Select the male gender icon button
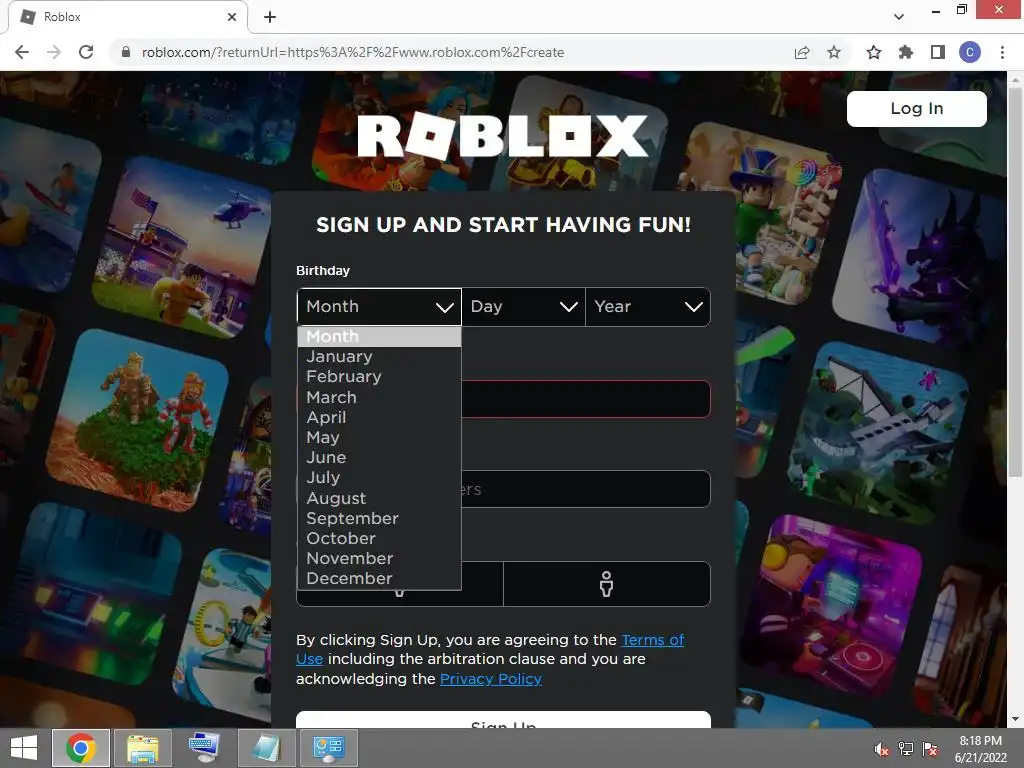 pos(607,584)
